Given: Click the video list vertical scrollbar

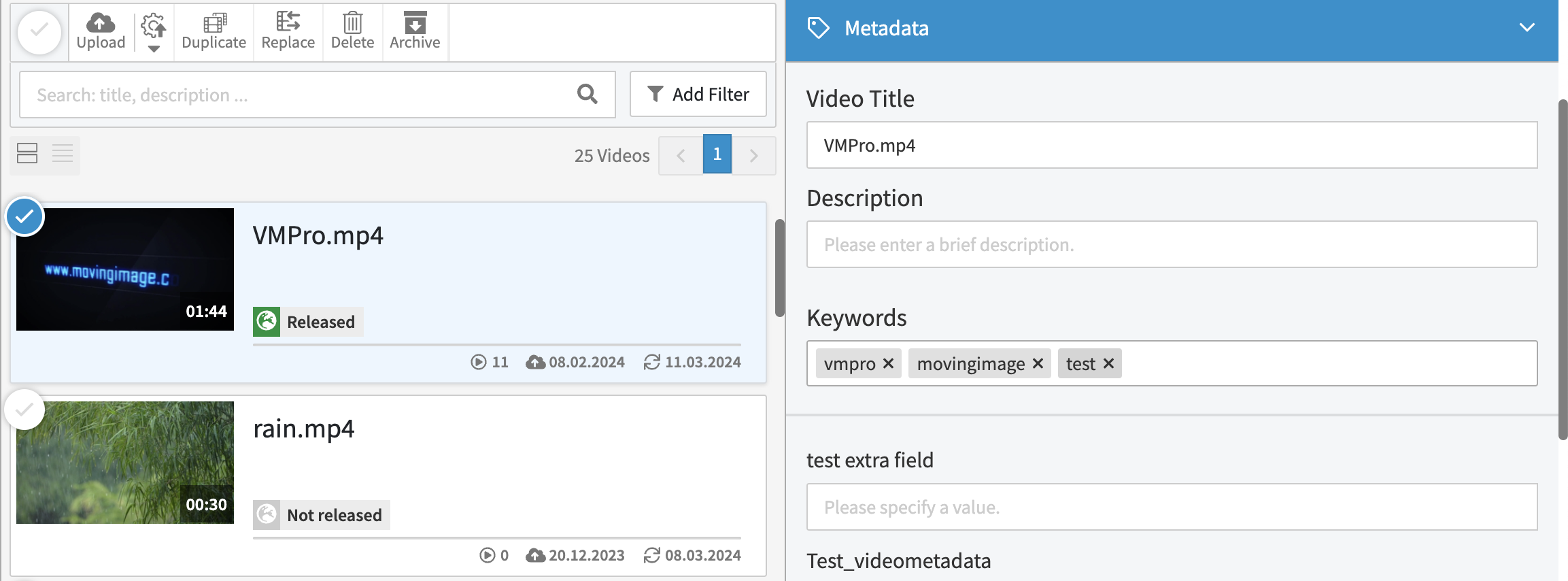Looking at the screenshot, I should click(780, 268).
